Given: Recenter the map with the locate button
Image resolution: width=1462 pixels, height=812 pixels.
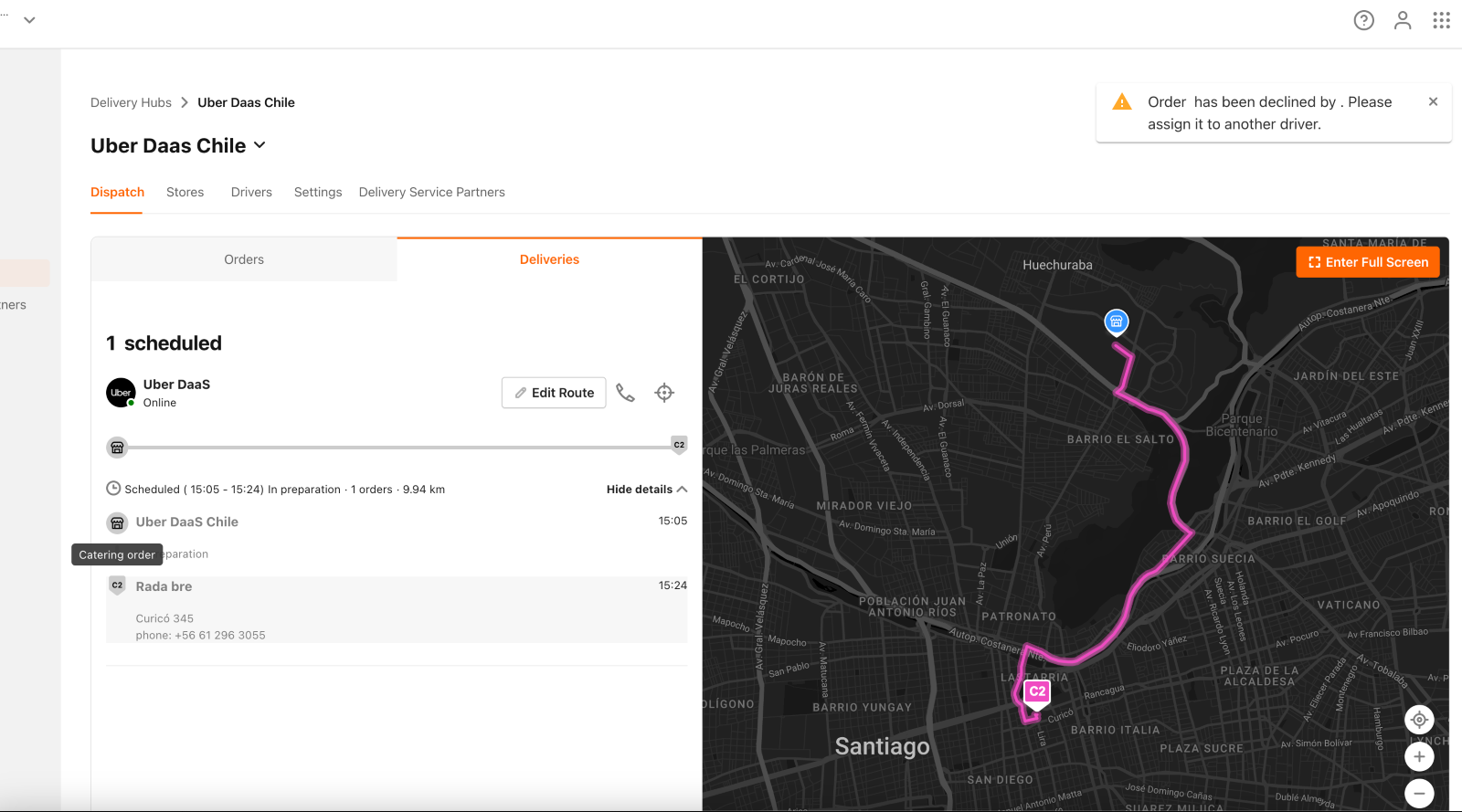Looking at the screenshot, I should (1419, 720).
